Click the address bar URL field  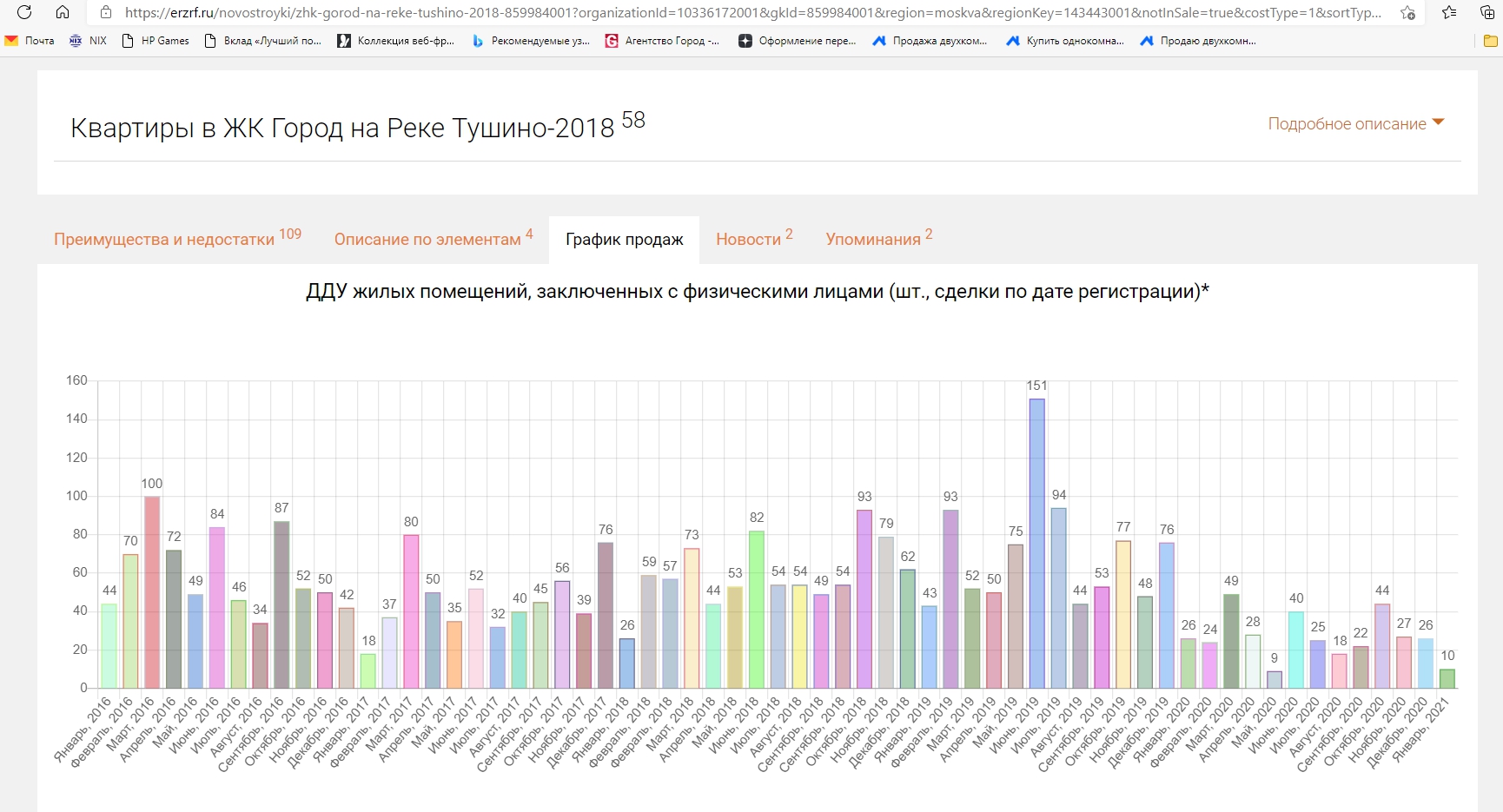747,12
